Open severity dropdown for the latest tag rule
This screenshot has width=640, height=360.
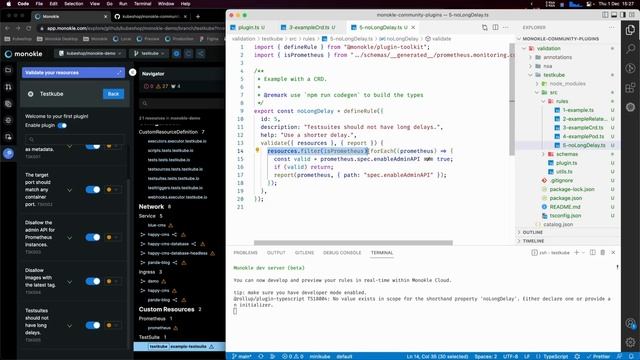[113, 281]
